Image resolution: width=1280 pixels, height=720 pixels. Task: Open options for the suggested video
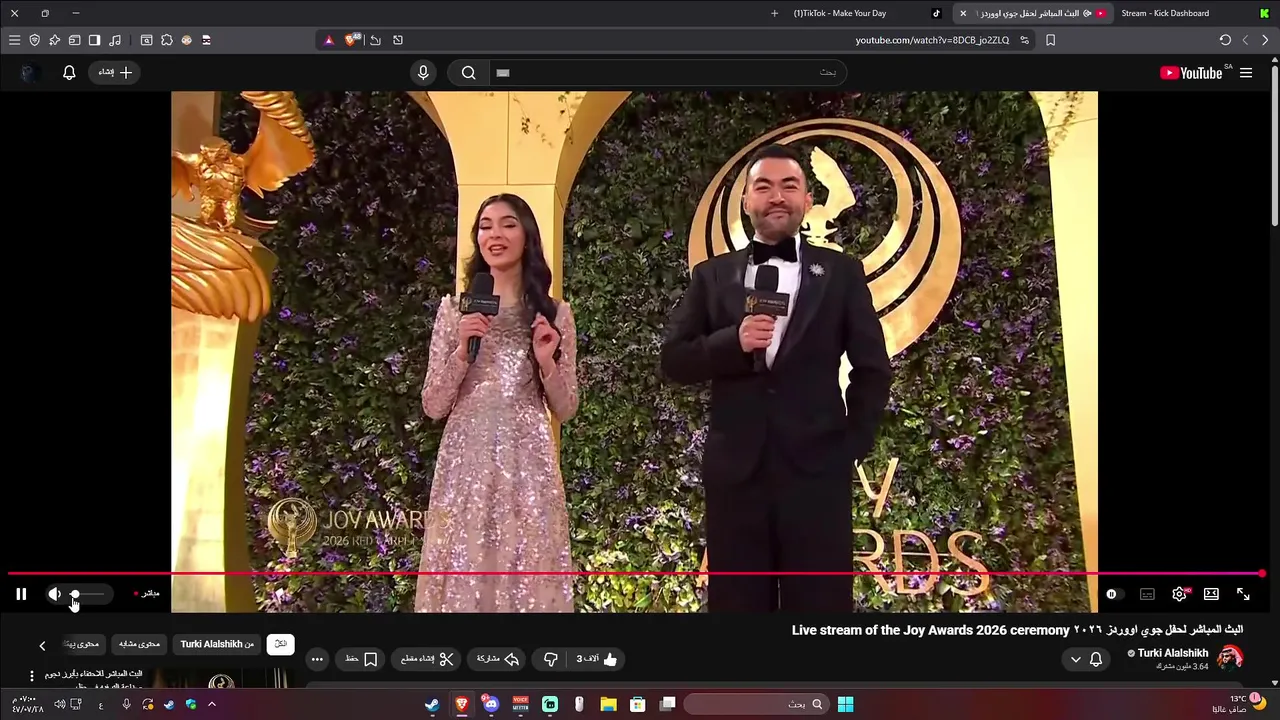(x=31, y=676)
